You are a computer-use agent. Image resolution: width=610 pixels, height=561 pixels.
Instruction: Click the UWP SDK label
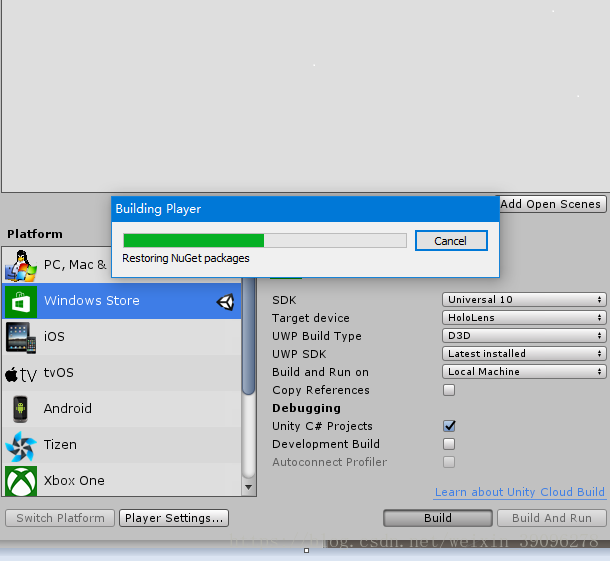[x=299, y=354]
